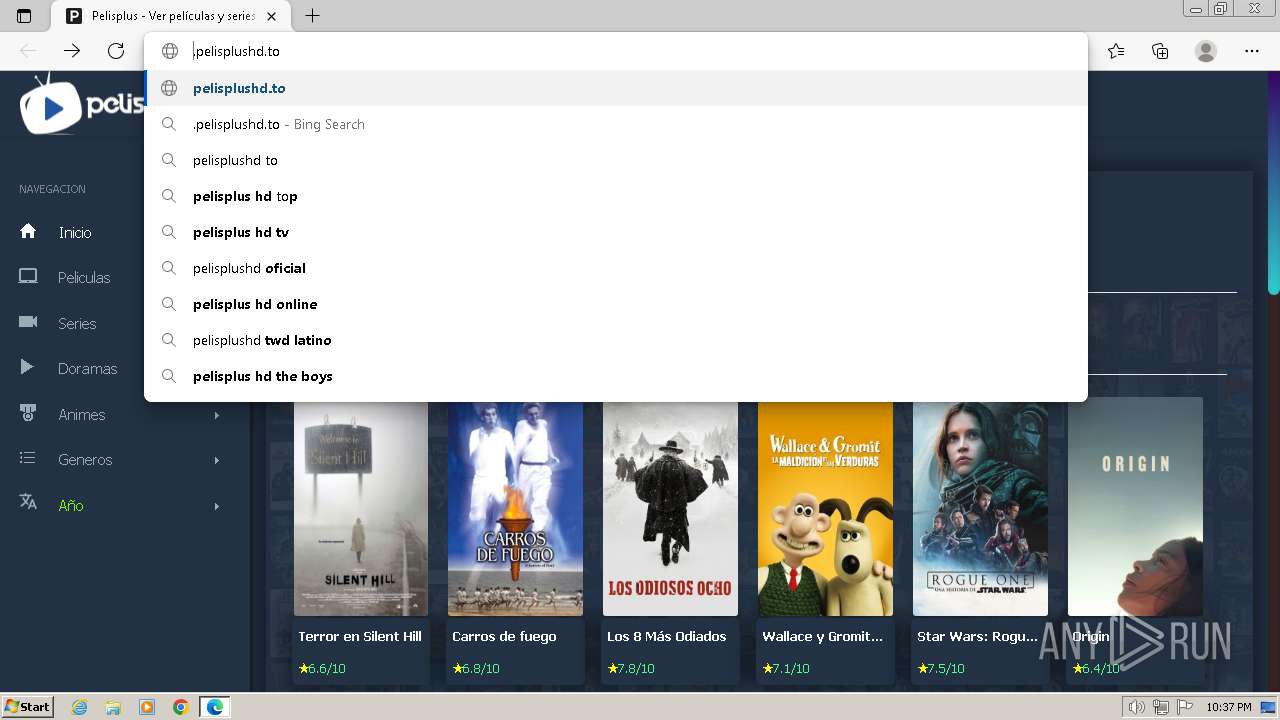
Task: Expand the Animes submenu arrow
Action: pos(216,415)
